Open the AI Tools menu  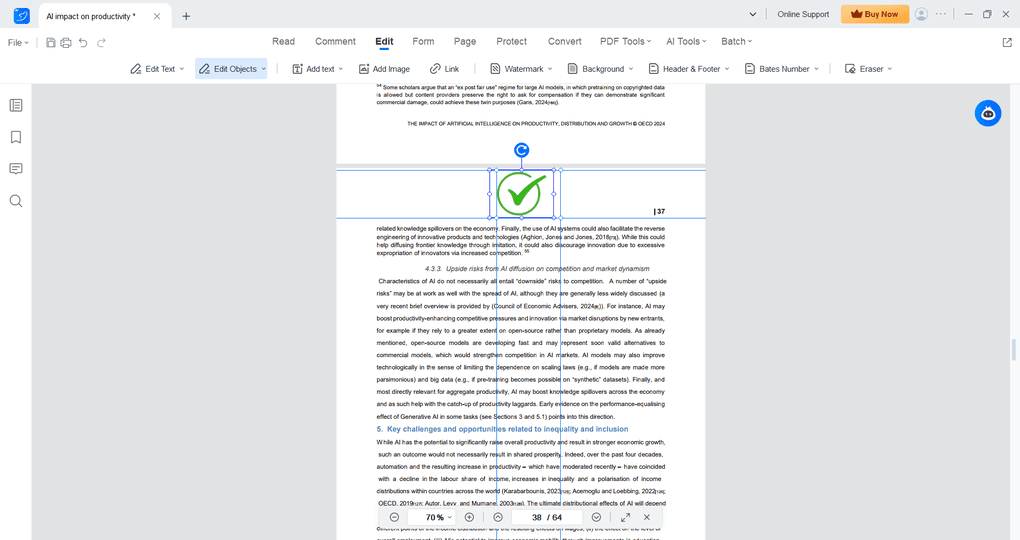(x=686, y=42)
